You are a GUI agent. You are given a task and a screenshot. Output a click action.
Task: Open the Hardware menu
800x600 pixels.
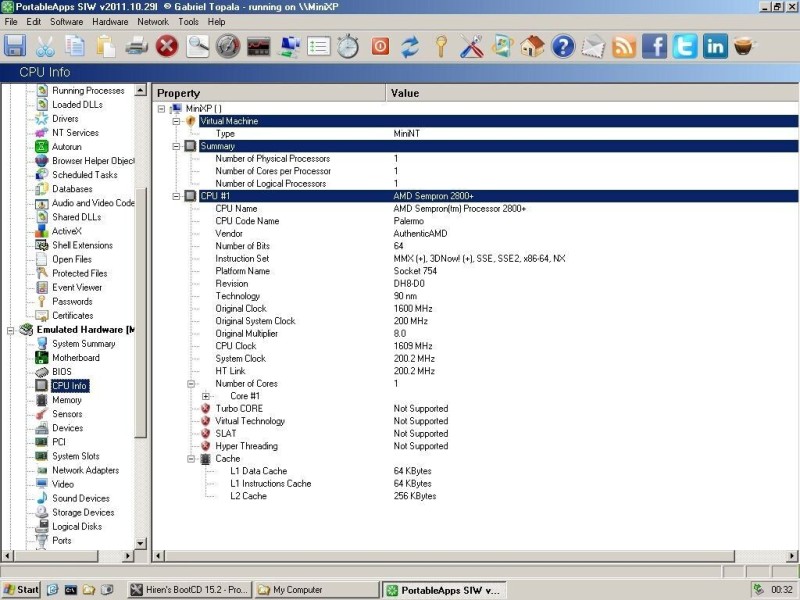pyautogui.click(x=110, y=22)
